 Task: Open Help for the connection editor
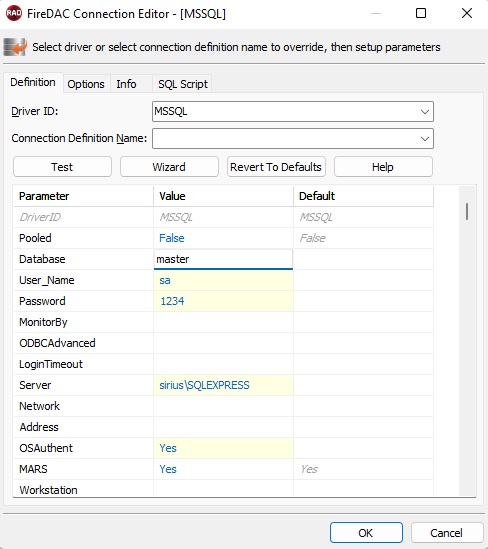coord(383,167)
